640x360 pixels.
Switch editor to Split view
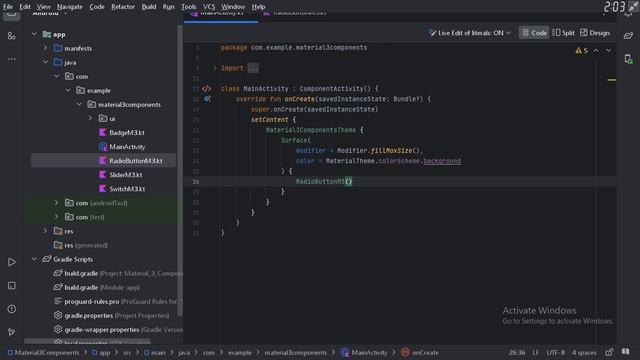(x=563, y=33)
